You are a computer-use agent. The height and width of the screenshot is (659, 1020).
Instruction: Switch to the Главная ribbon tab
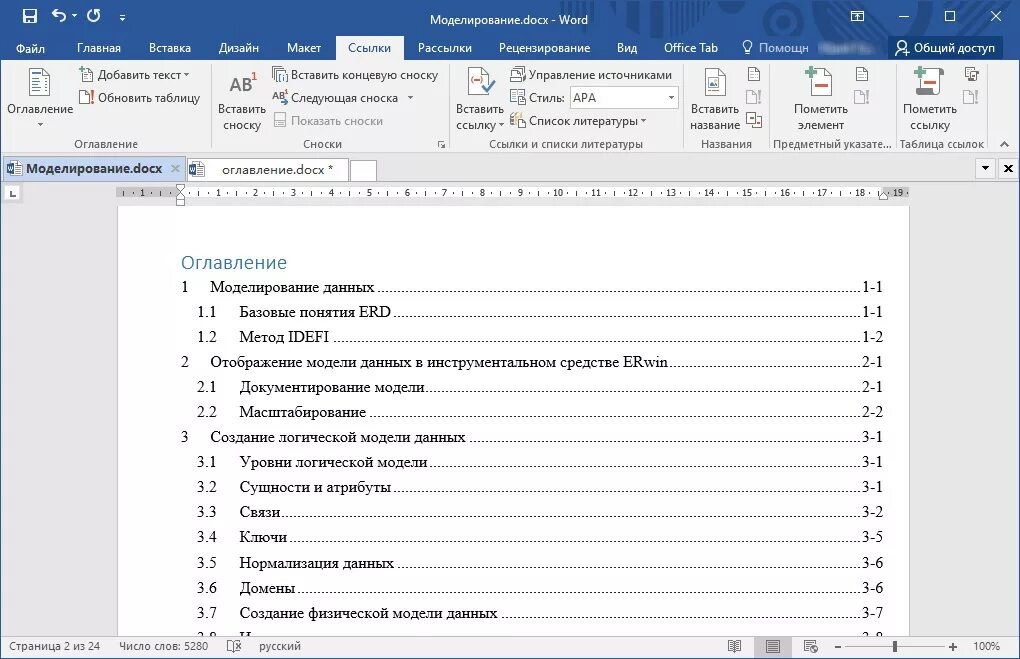99,48
